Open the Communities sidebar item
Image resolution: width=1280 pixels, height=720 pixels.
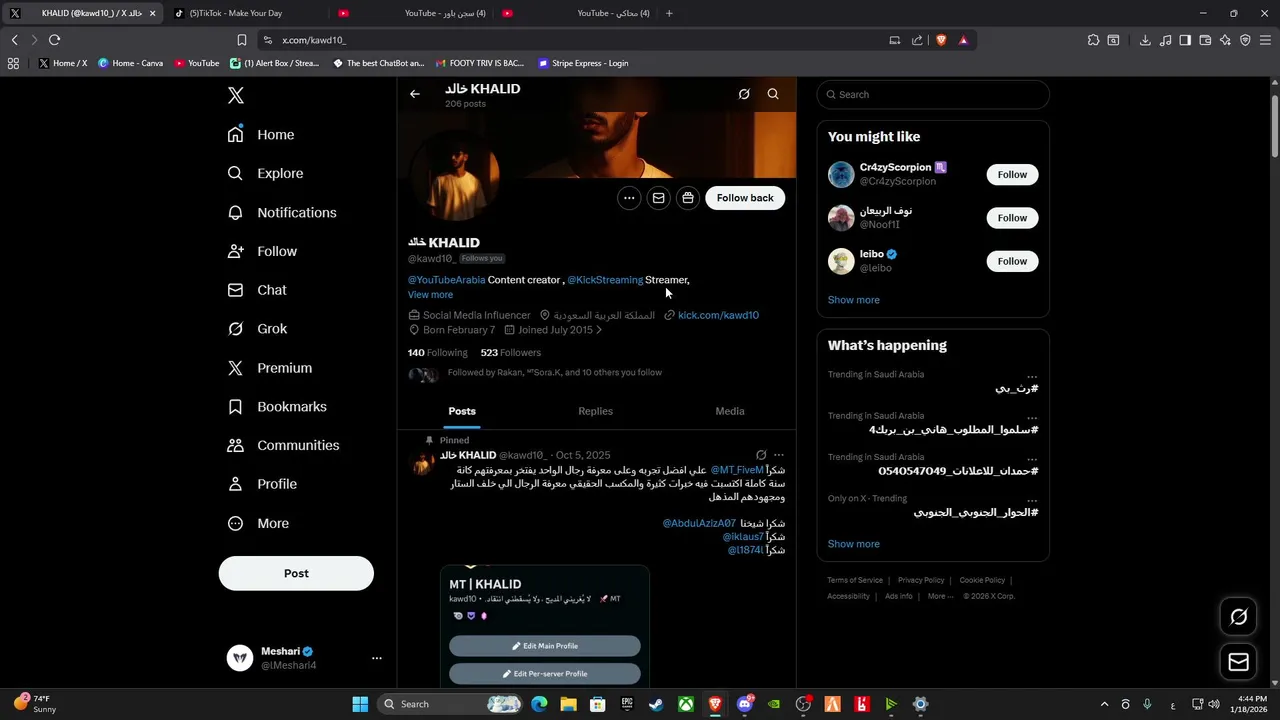click(284, 445)
